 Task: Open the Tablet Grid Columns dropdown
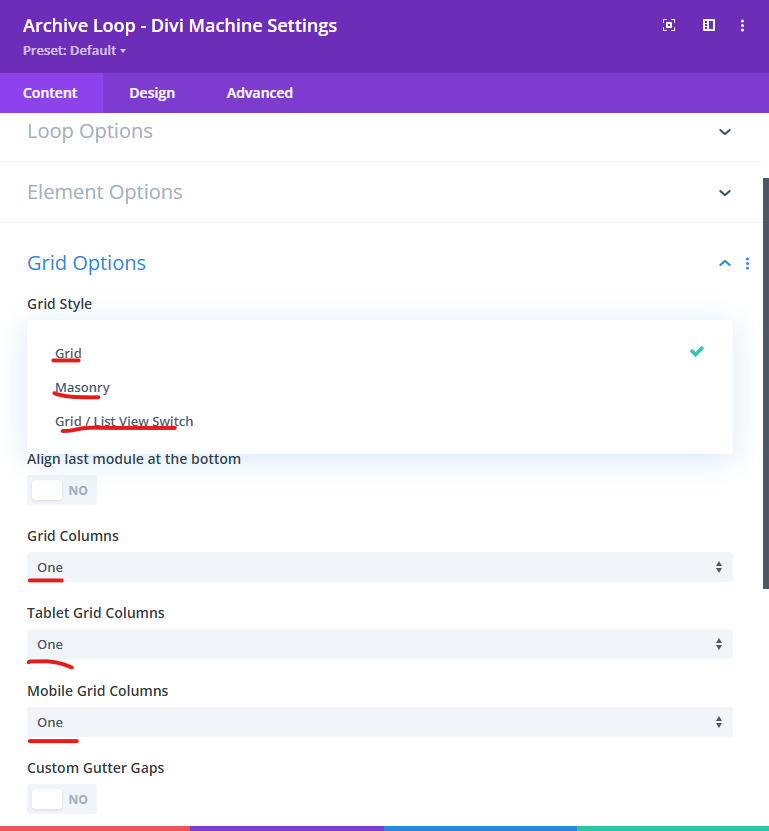pos(379,644)
